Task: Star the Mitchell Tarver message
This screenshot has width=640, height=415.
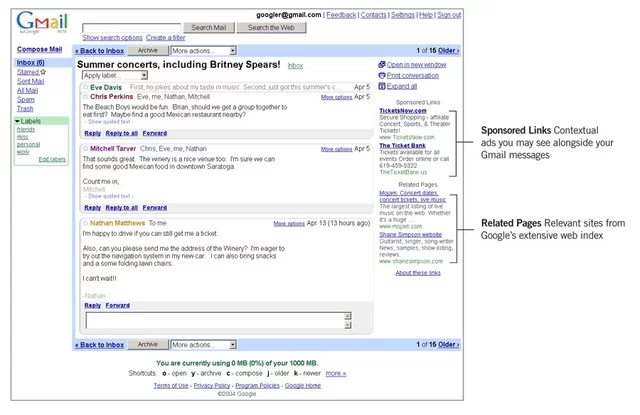Action: 85,149
